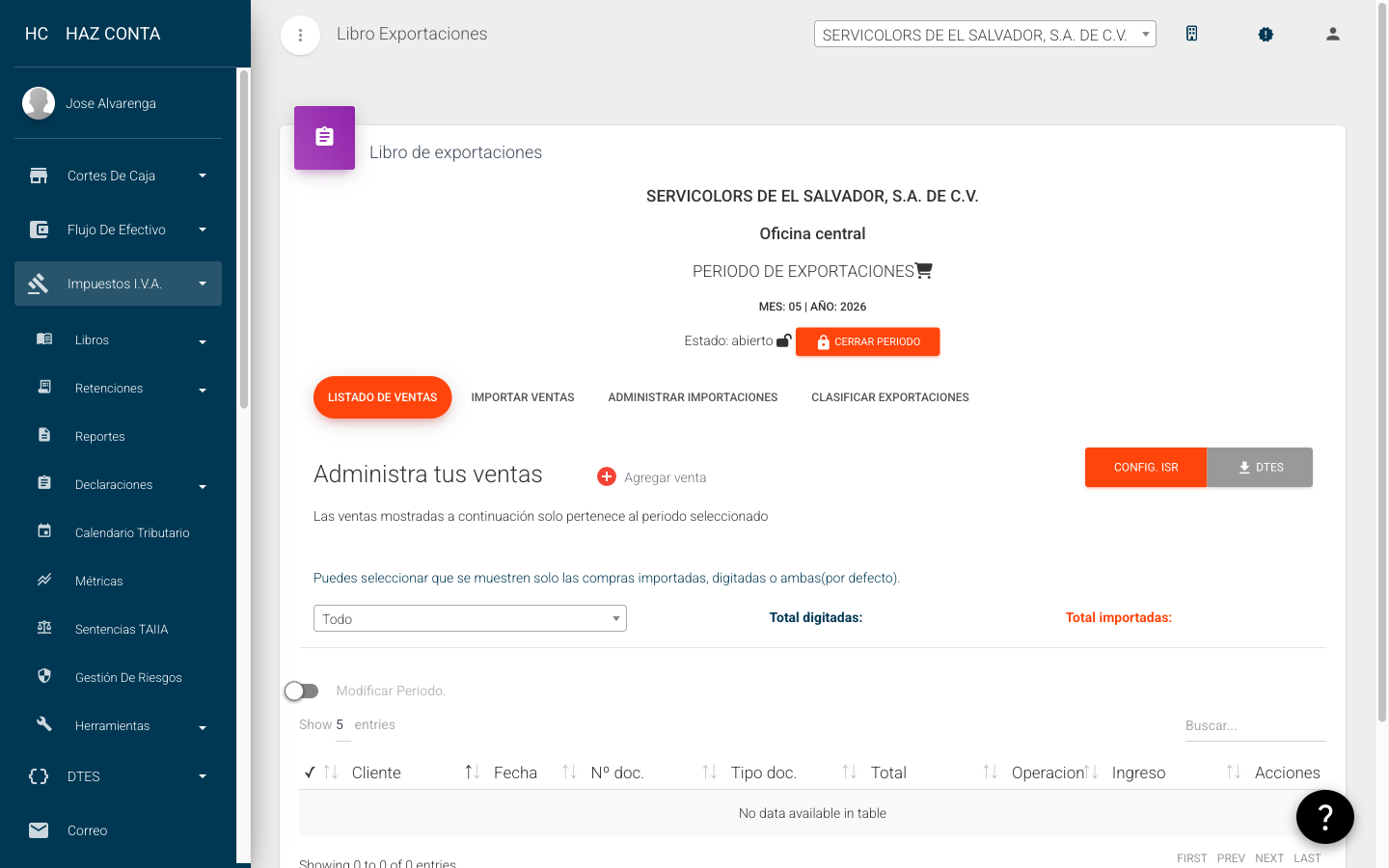Click the Calendario Tributario calendar icon

44,531
